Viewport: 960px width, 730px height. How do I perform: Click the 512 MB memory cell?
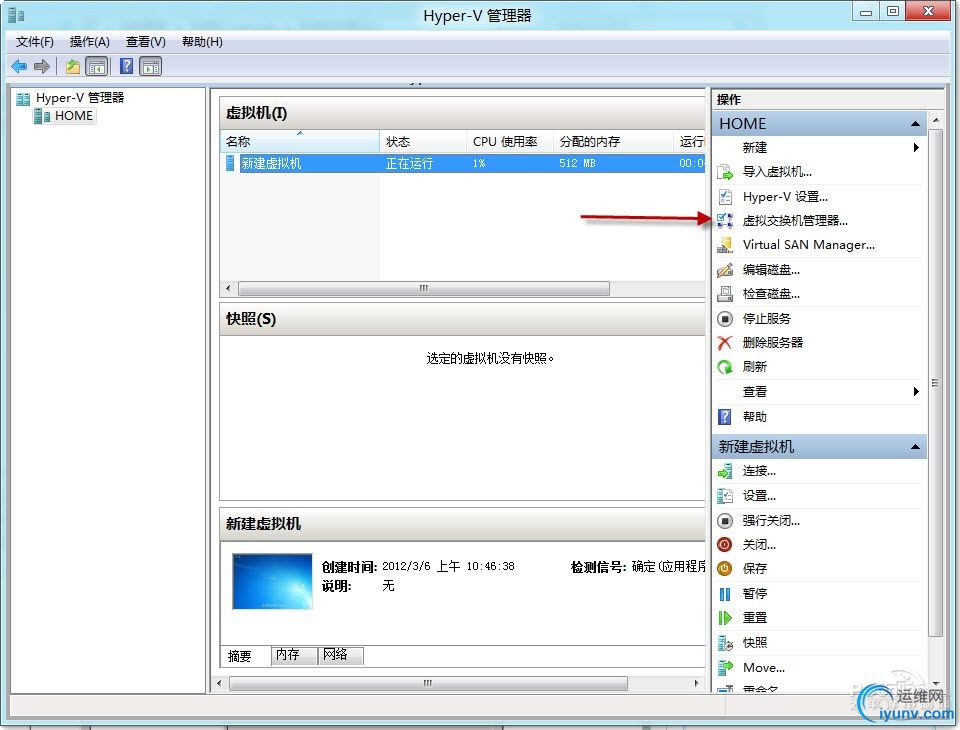point(577,164)
